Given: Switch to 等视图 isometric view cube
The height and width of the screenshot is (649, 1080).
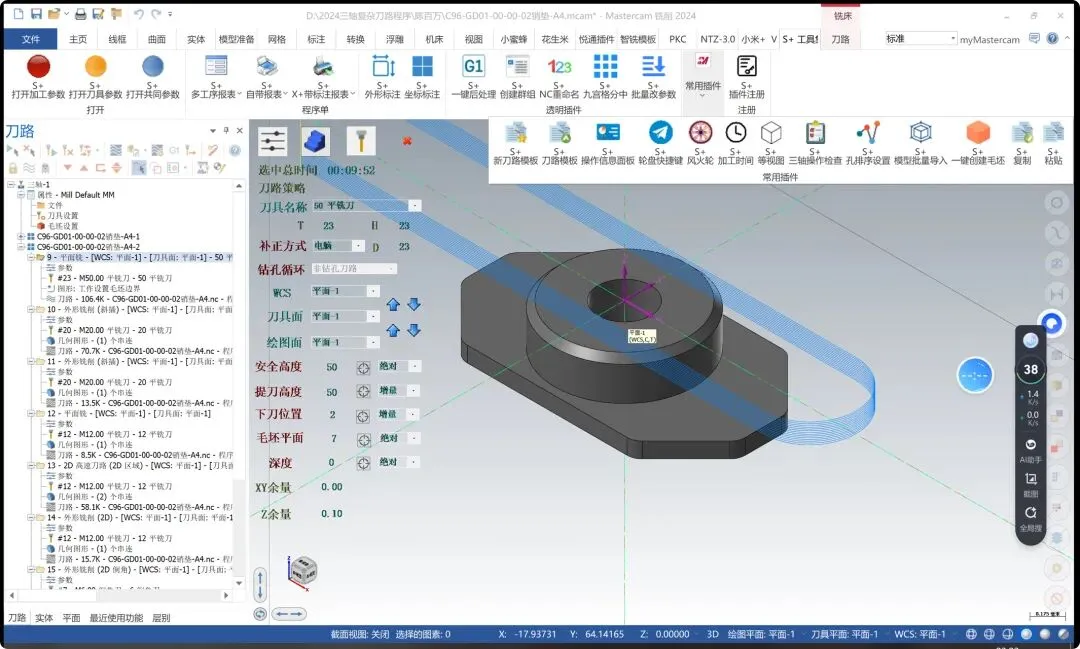Looking at the screenshot, I should (771, 132).
